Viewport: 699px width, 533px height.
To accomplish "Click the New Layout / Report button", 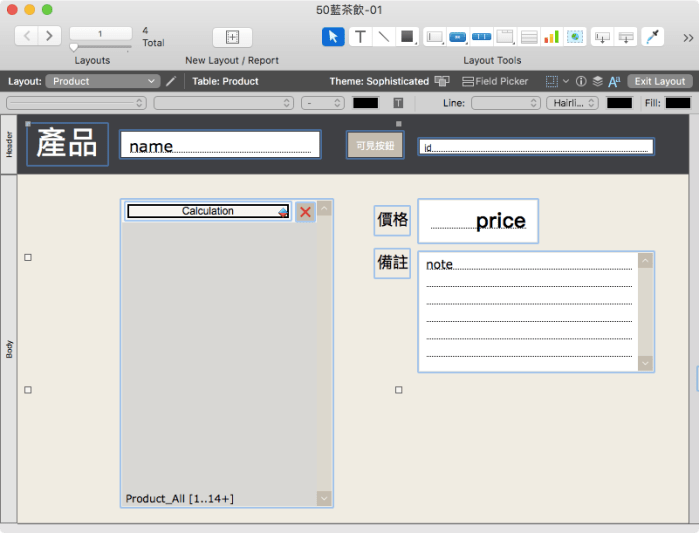I will click(x=232, y=37).
